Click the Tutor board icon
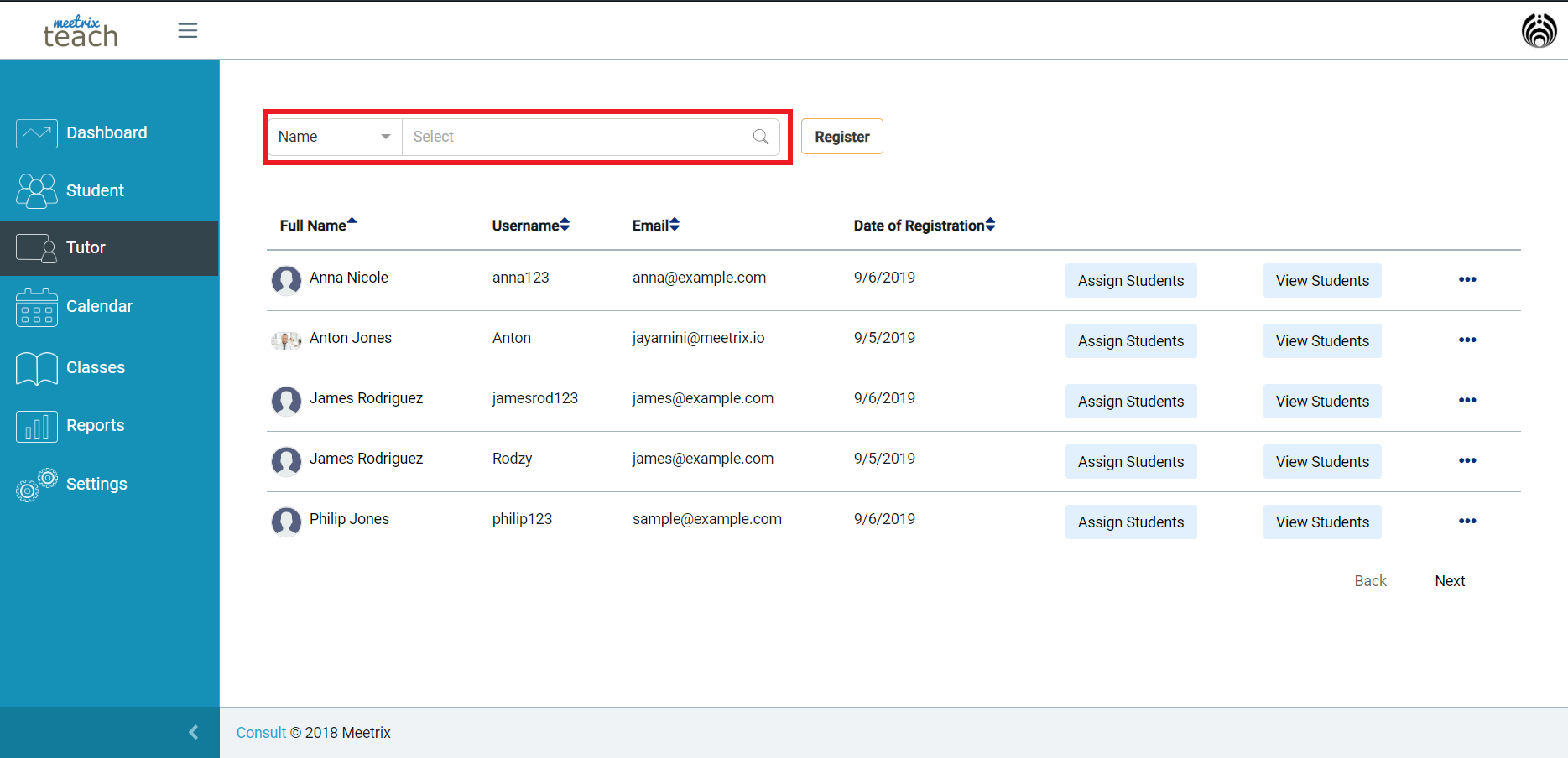 pyautogui.click(x=37, y=248)
